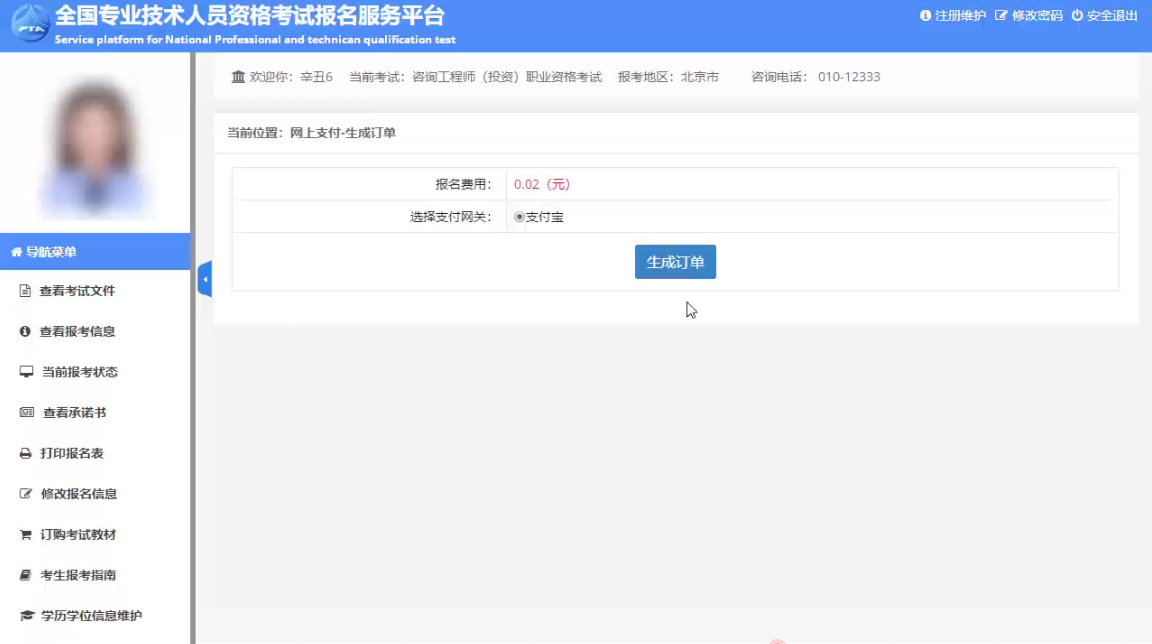Click the shopping cart icon beside 订购考试教材
1152x644 pixels.
26,535
